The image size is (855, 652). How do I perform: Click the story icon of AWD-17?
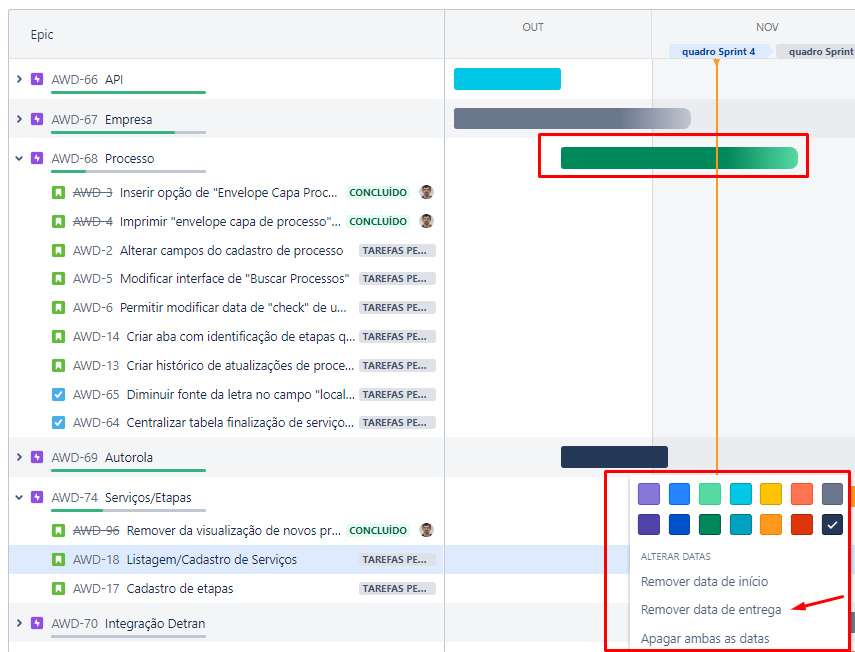[58, 588]
